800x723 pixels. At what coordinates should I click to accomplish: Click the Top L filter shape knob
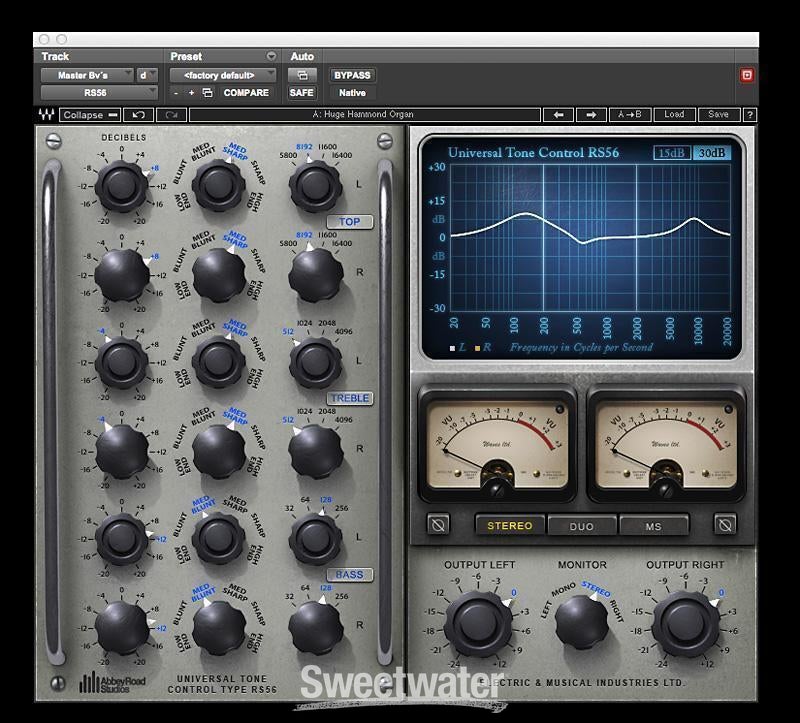pyautogui.click(x=218, y=185)
